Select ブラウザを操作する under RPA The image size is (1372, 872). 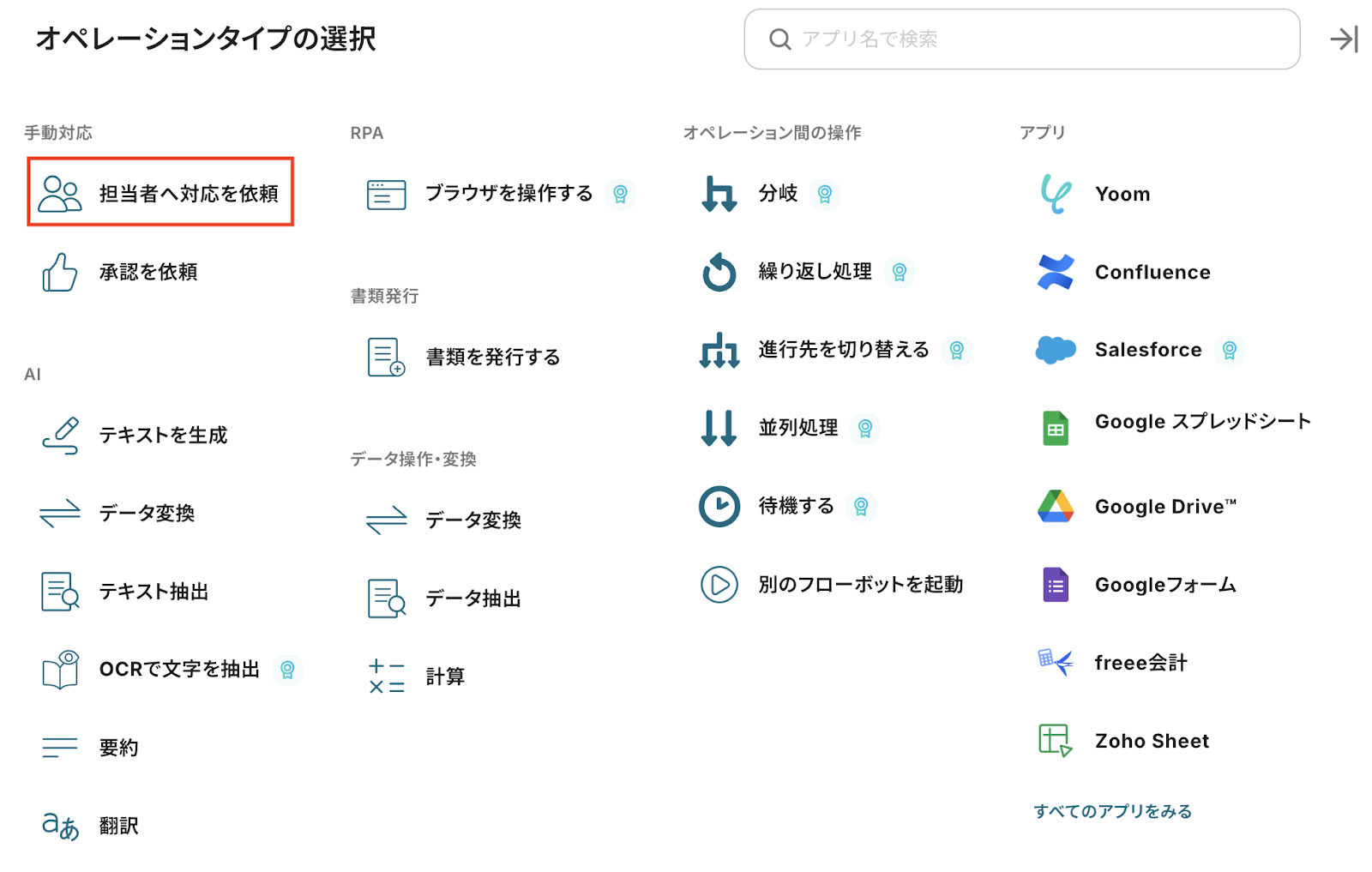[x=508, y=194]
